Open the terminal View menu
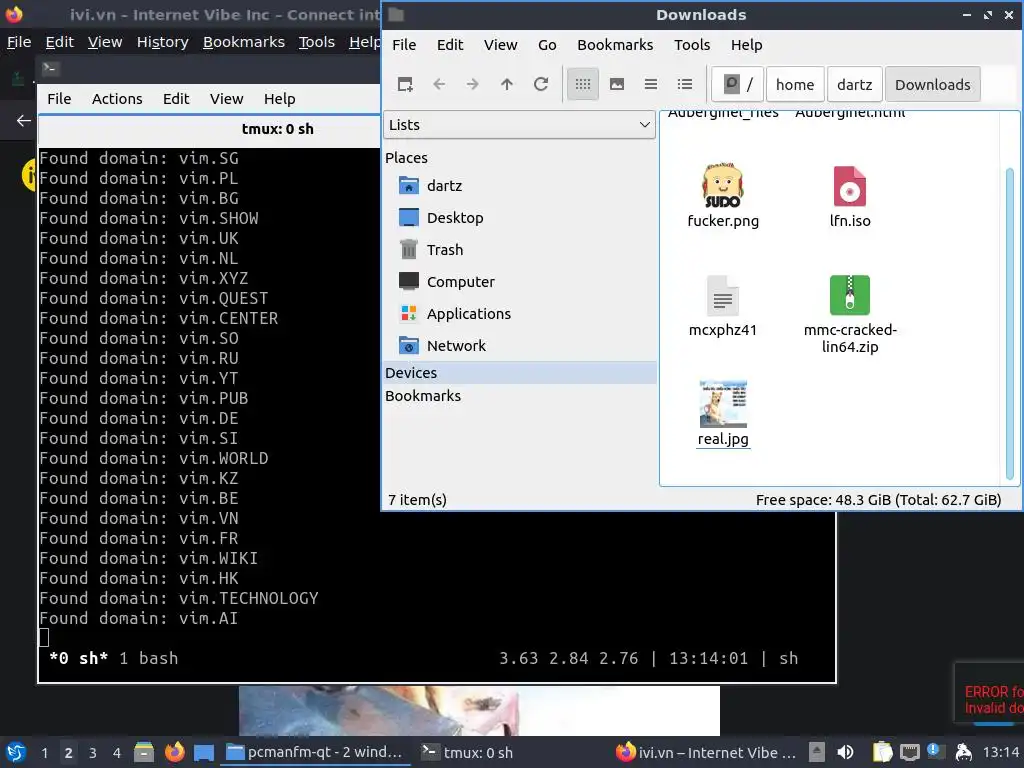 (x=226, y=99)
